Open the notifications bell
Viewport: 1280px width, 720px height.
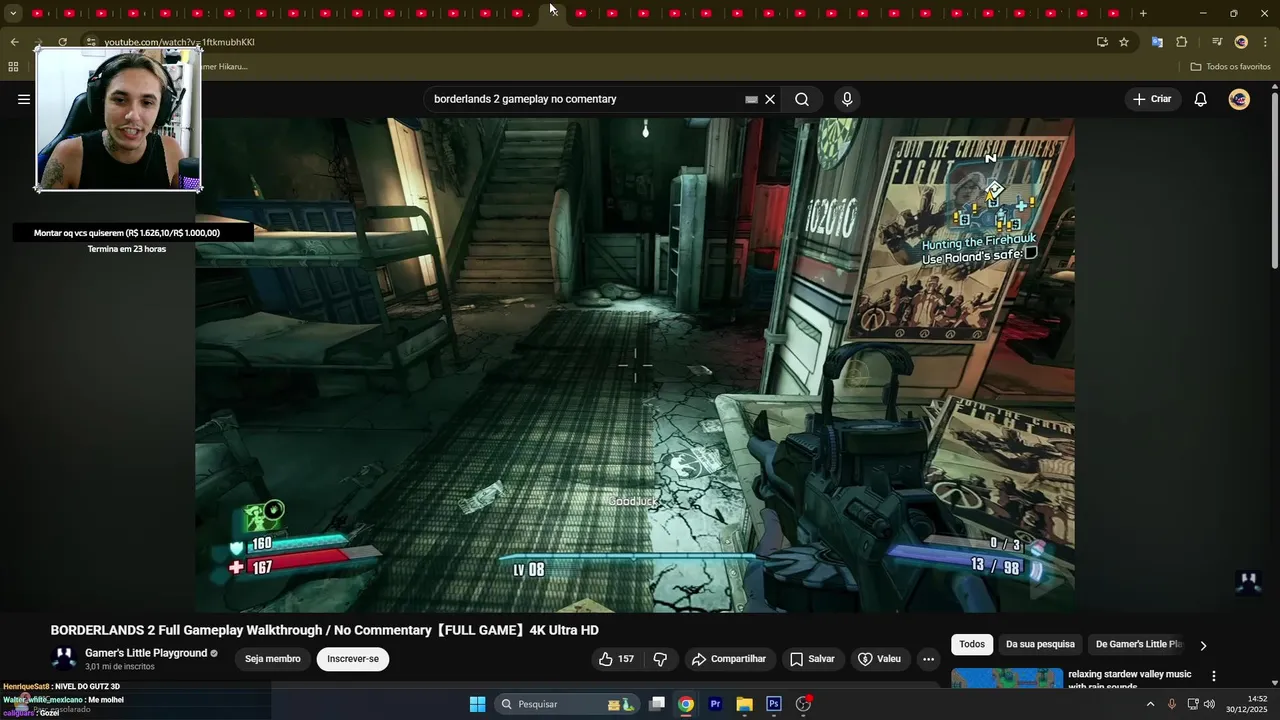point(1201,99)
